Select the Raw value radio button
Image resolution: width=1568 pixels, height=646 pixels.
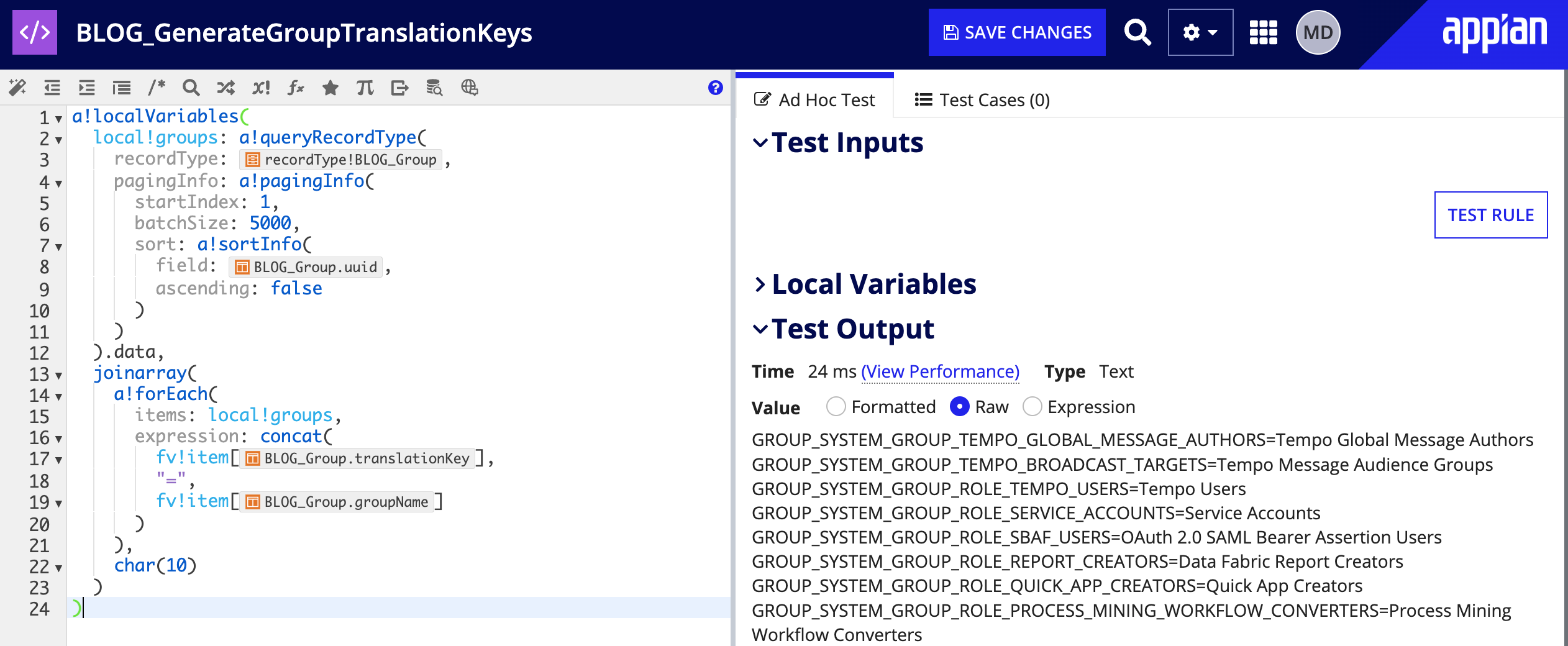[x=960, y=407]
